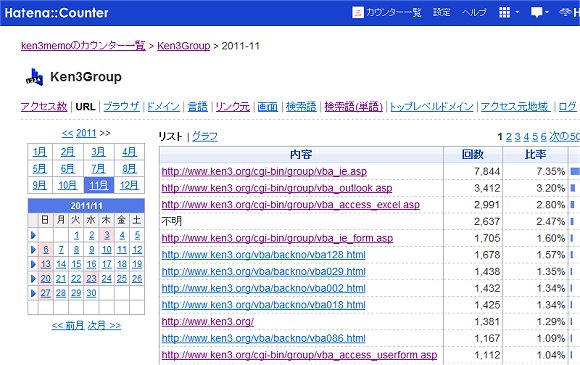Open the vba086.html URL link

pos(263,338)
